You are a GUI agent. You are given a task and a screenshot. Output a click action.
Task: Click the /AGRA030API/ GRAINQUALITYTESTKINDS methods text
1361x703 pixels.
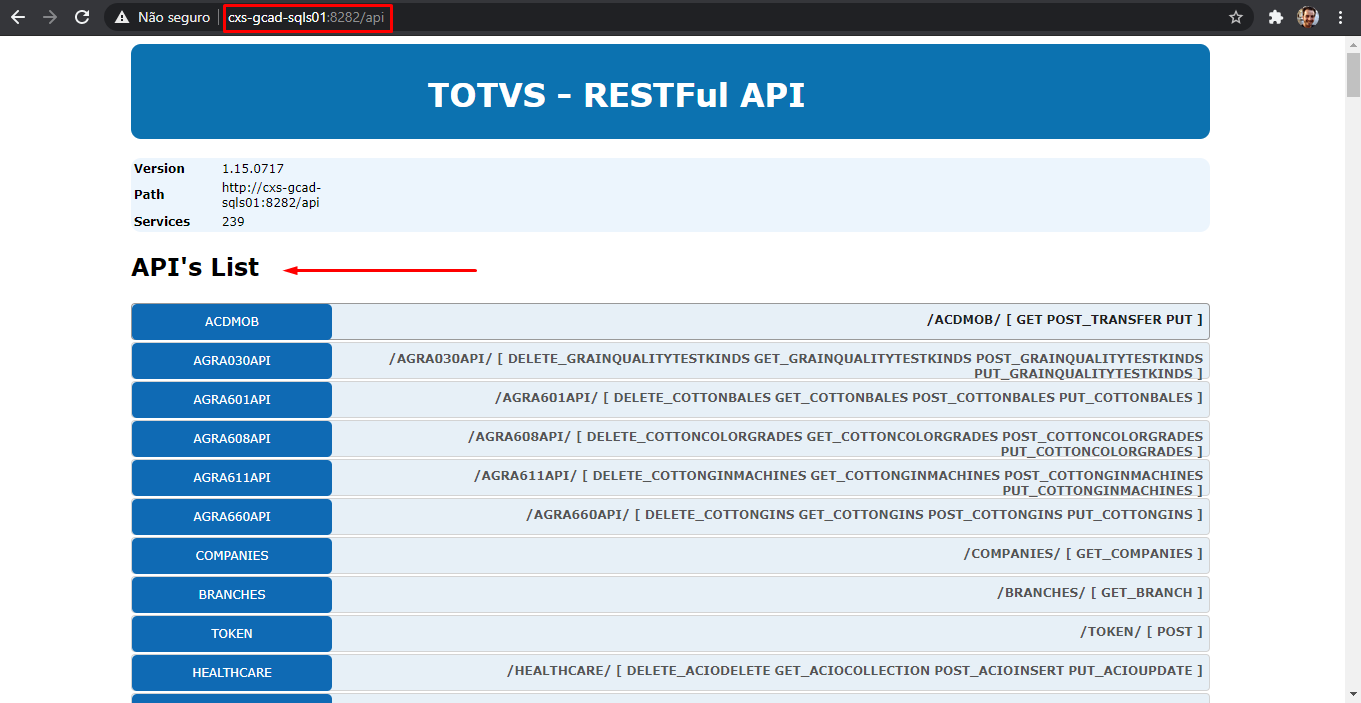(x=796, y=366)
